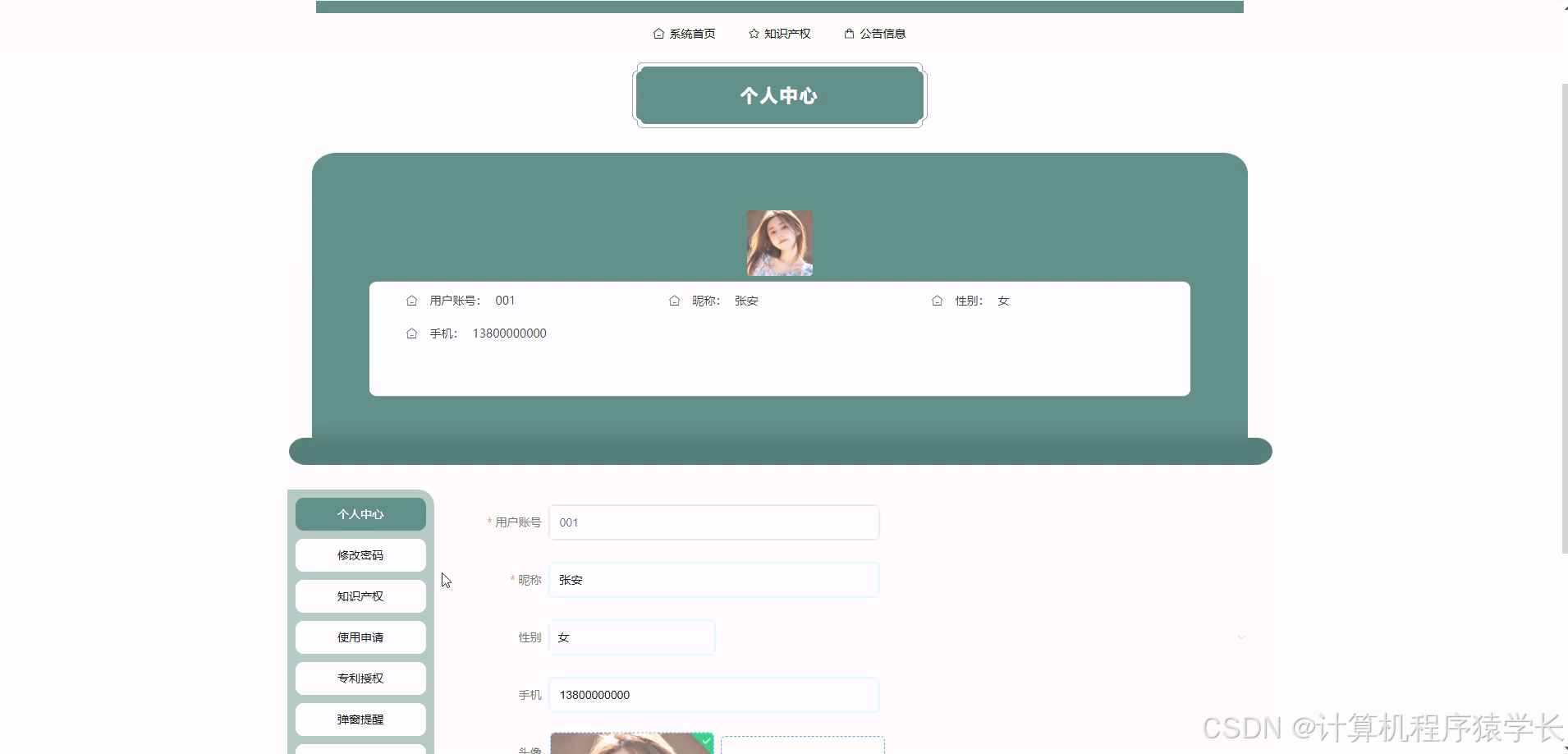
Task: Open the 修改密码 sidebar page
Action: [360, 554]
